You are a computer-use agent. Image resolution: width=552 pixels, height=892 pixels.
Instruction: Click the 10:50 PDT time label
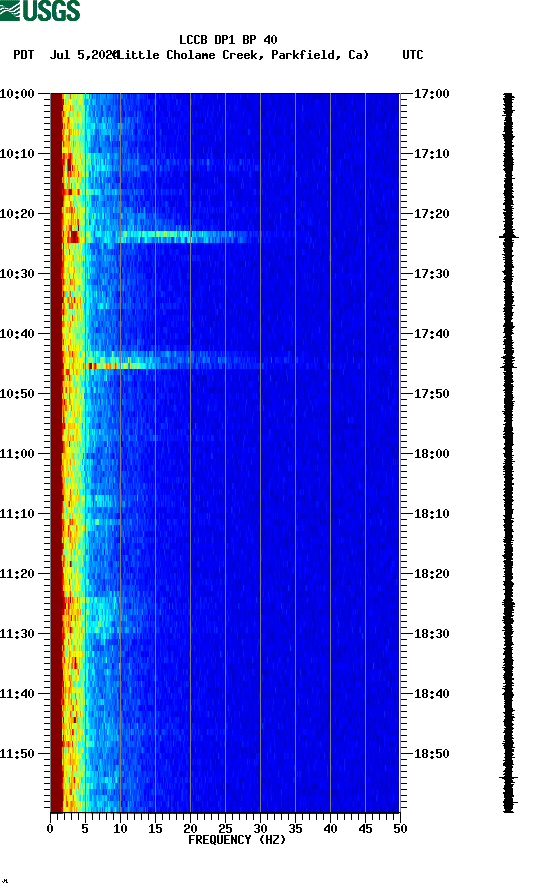(x=17, y=394)
